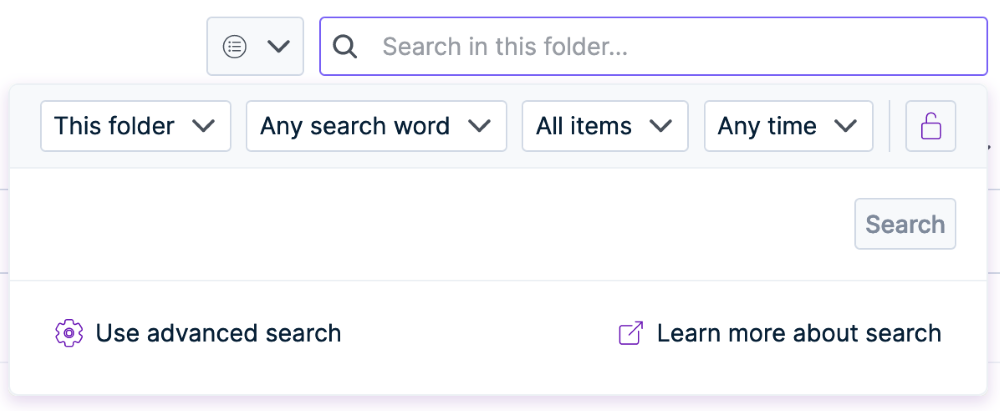This screenshot has width=1000, height=411.
Task: Click the chevron in This folder dropdown
Action: [203, 126]
